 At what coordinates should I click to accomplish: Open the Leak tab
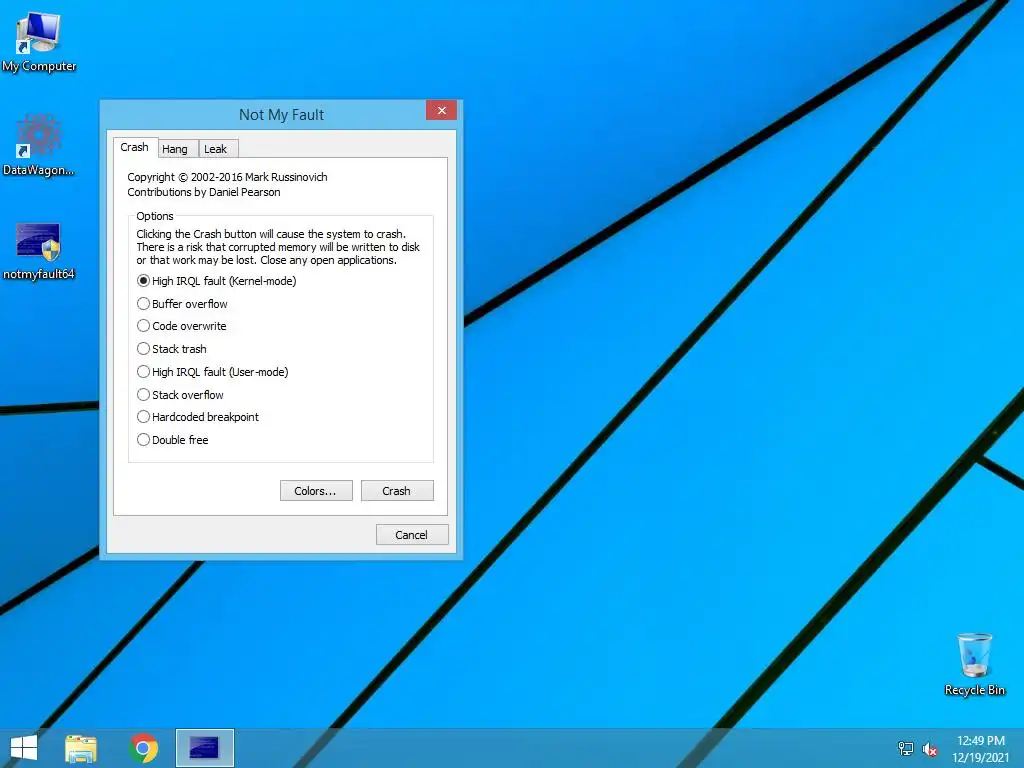[x=216, y=149]
